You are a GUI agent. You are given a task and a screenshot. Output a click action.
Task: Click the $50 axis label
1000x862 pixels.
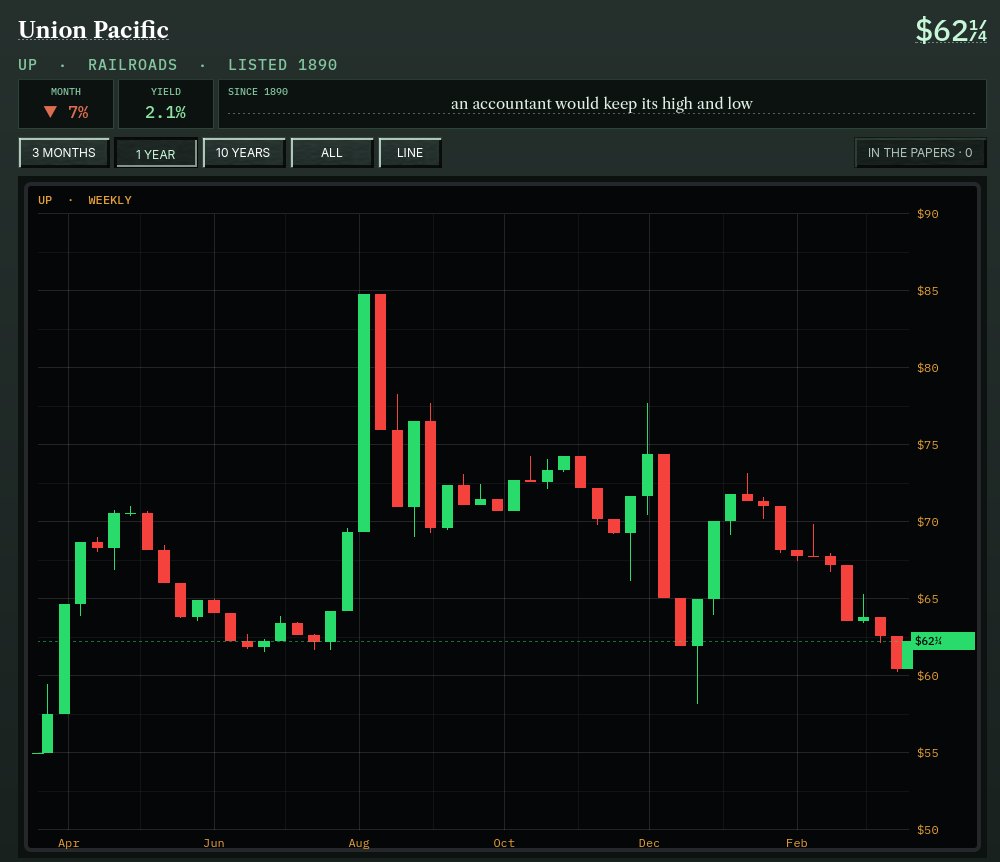click(x=927, y=830)
